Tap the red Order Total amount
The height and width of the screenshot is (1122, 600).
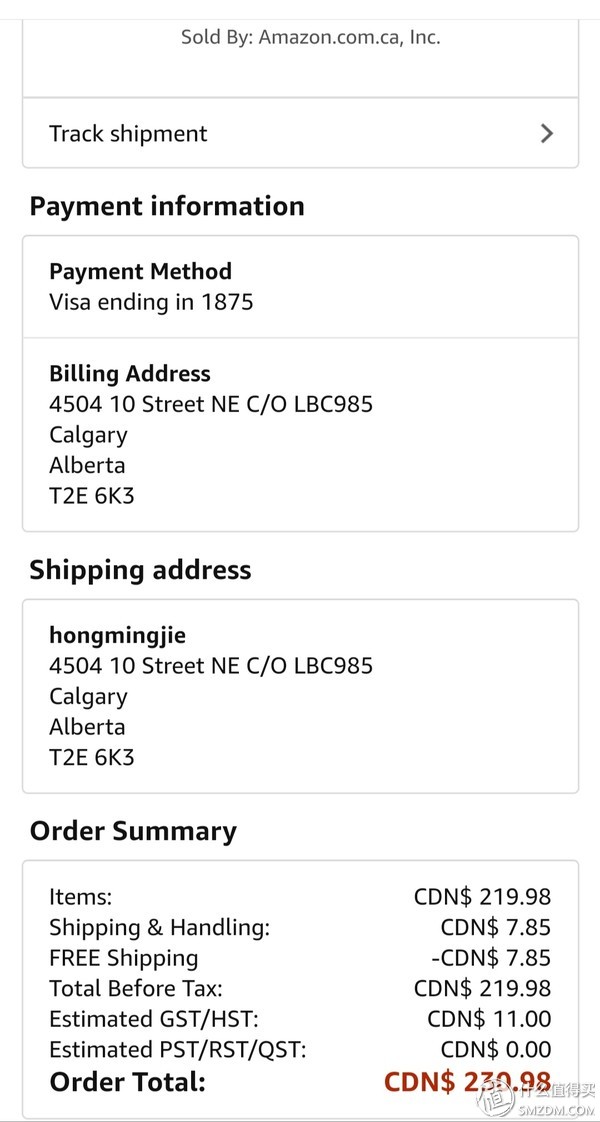click(x=466, y=1081)
